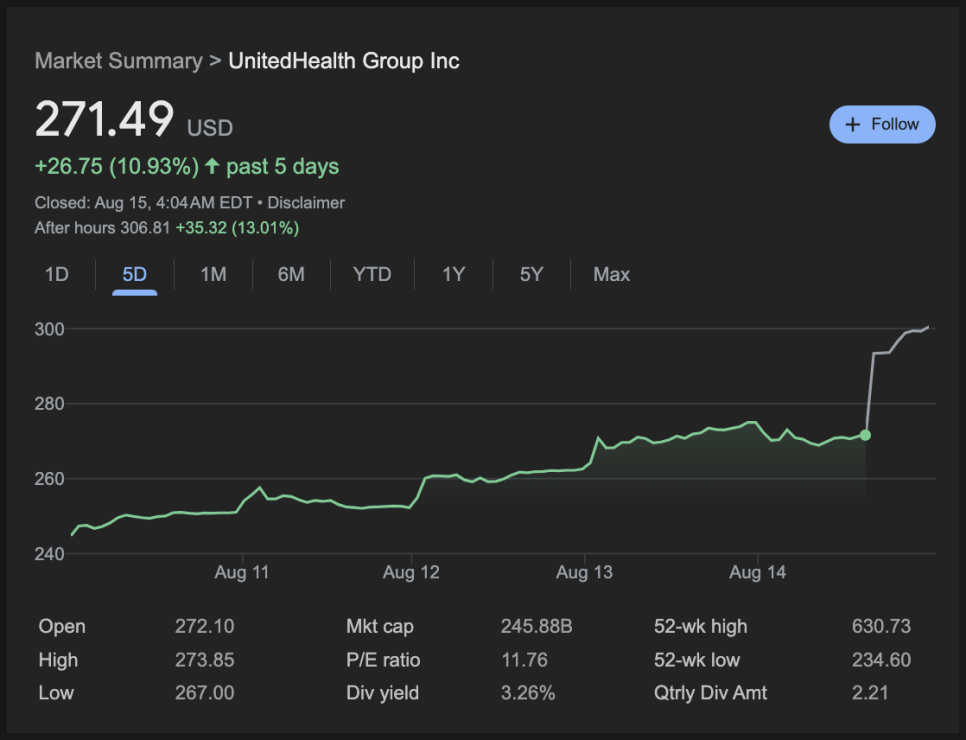The image size is (966, 740).
Task: Click the Closed: Aug 15, 4:04 AM EDT text
Action: click(144, 203)
